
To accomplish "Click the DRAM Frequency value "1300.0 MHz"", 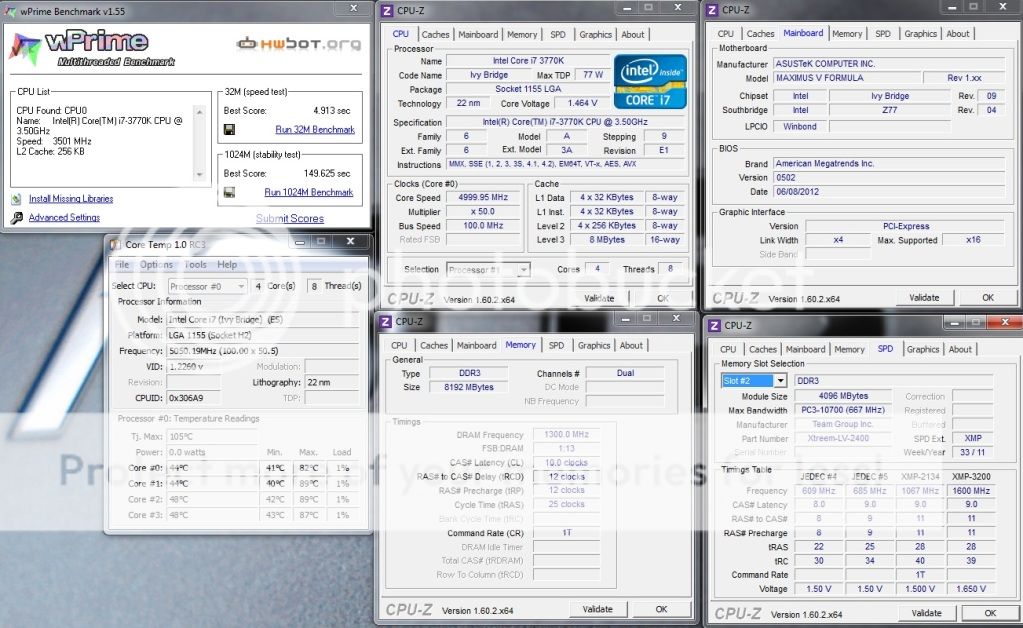I will [x=566, y=434].
